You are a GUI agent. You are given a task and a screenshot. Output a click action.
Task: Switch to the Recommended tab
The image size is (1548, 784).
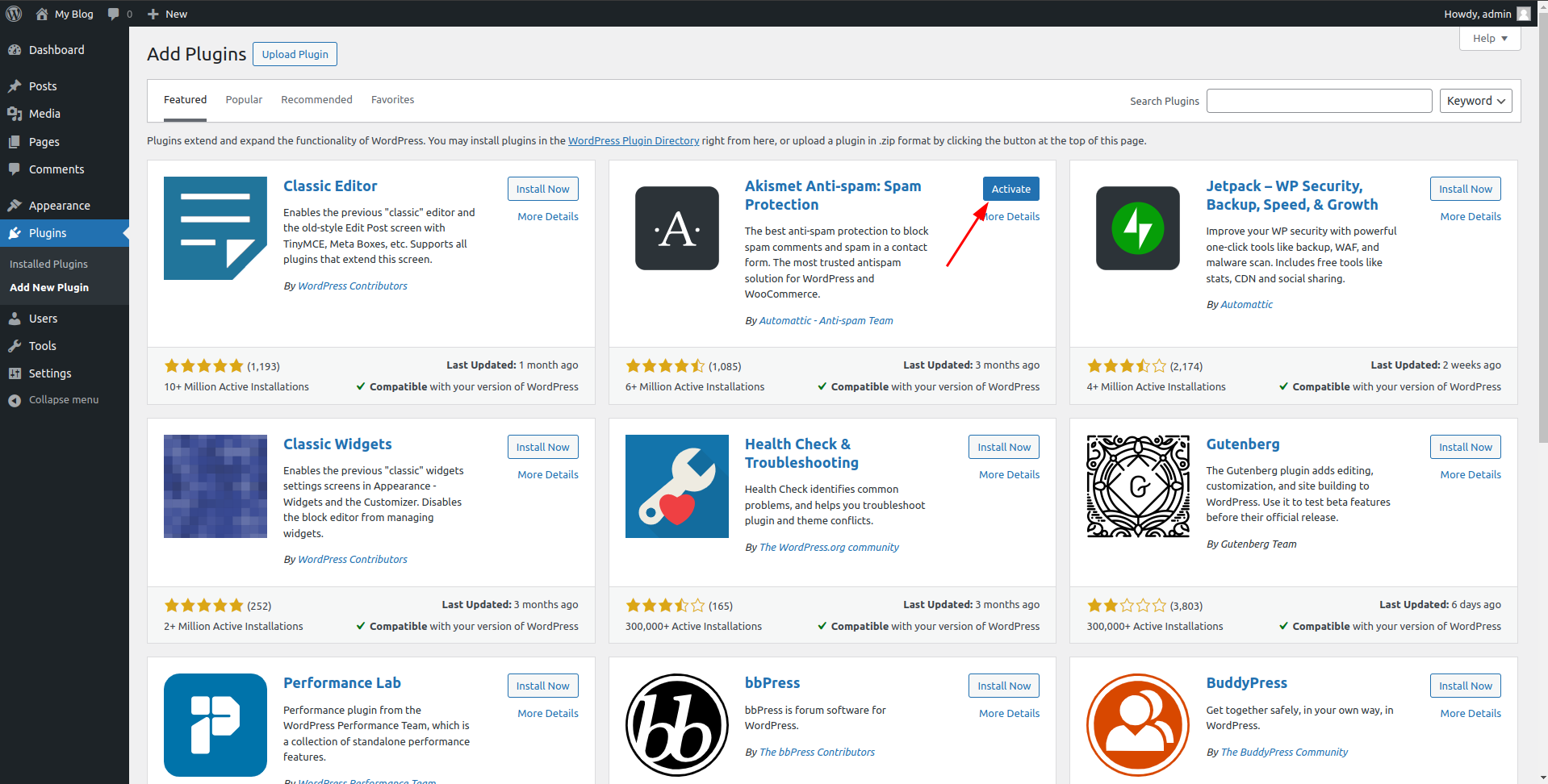pos(316,100)
